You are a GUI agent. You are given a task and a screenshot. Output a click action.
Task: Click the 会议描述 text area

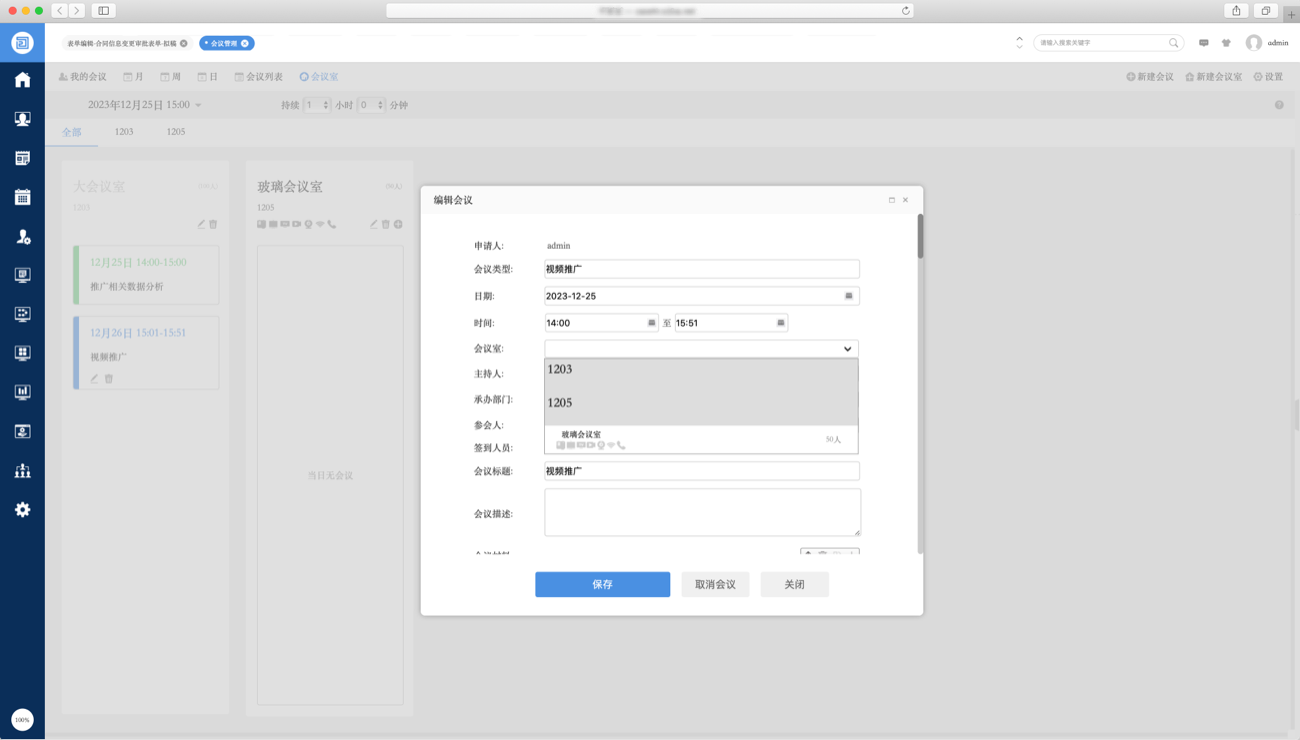[702, 512]
